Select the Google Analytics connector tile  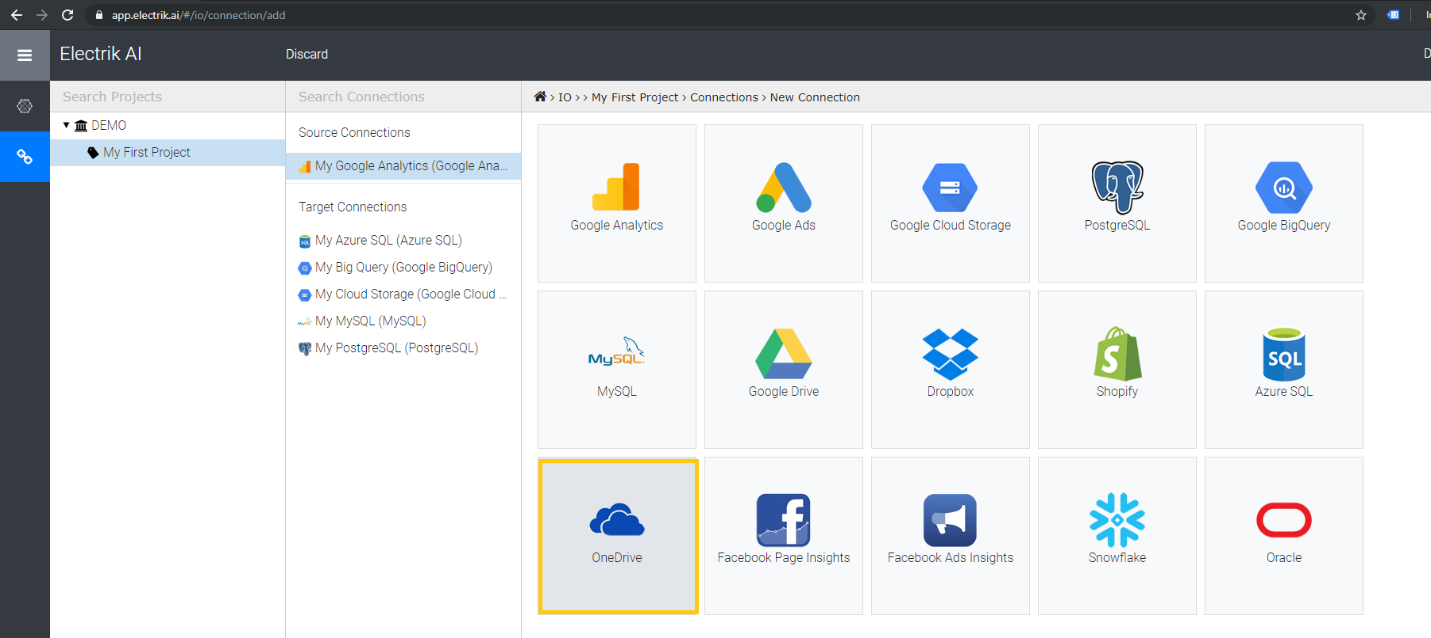click(616, 203)
